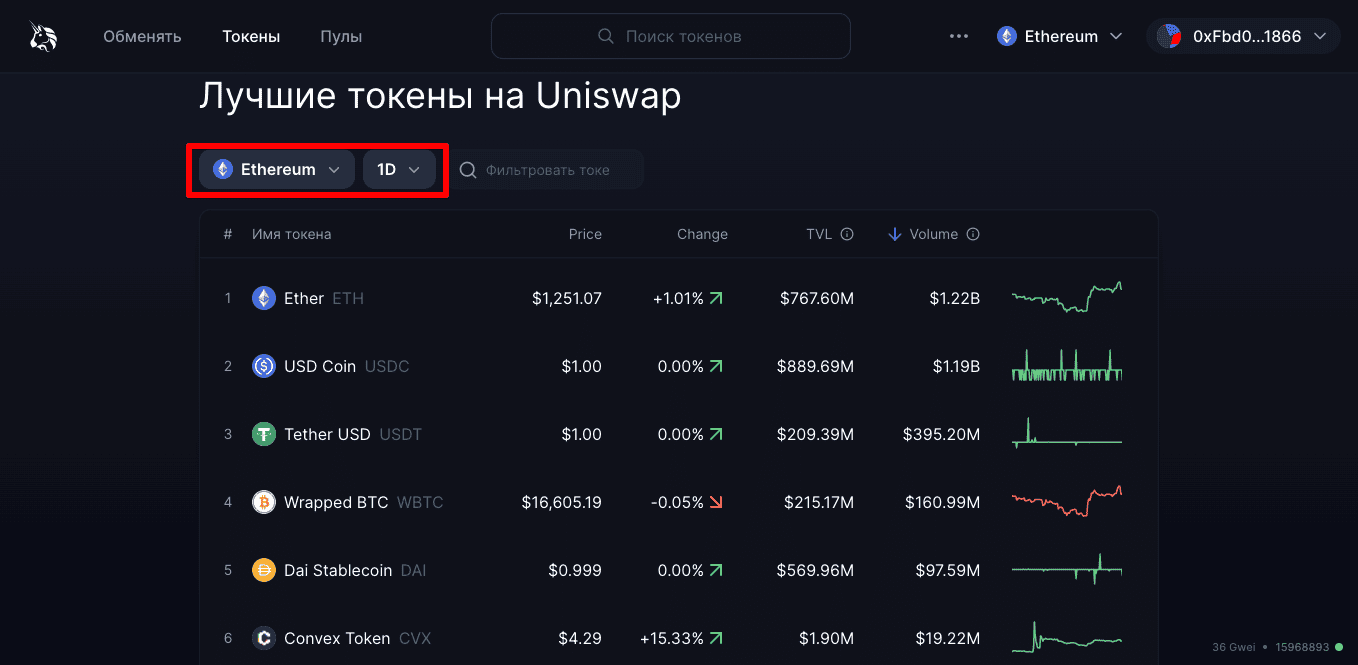Expand wallet 0xFbd0...1866 account menu
Viewport: 1358px width, 665px height.
point(1243,36)
